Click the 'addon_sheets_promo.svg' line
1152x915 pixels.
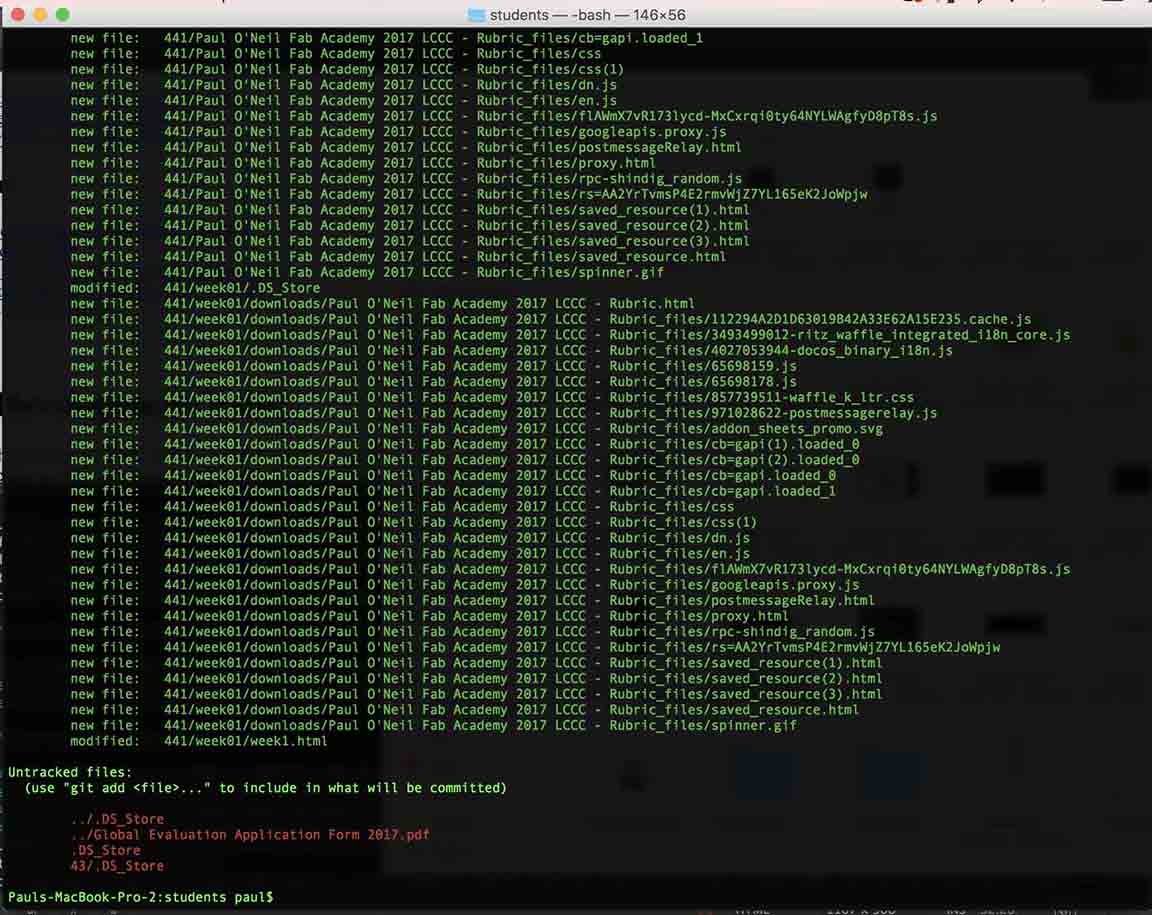[x=476, y=428]
